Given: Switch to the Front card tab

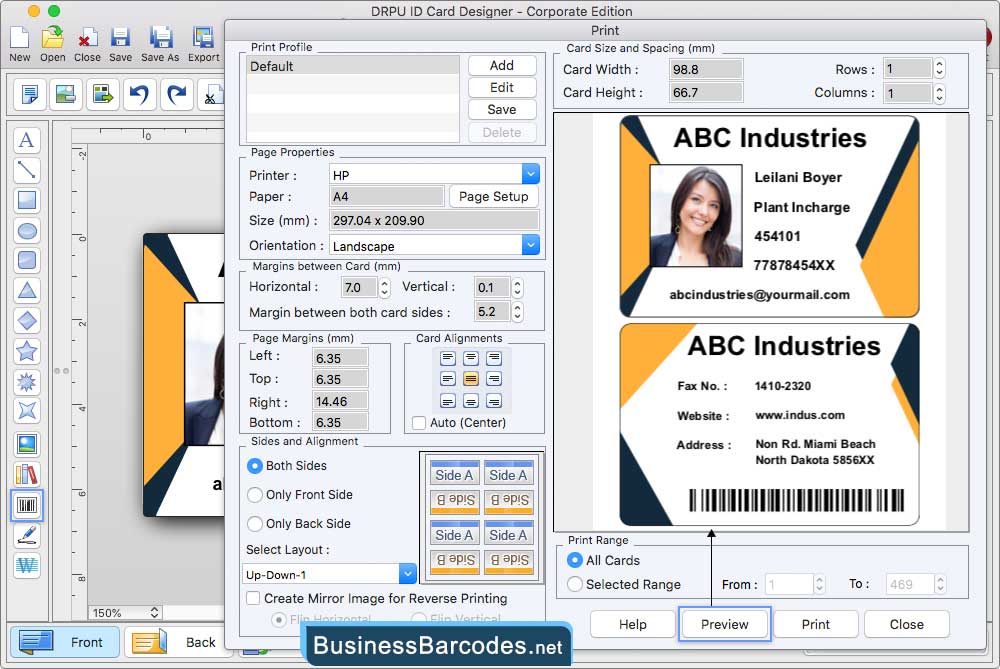Looking at the screenshot, I should [64, 642].
